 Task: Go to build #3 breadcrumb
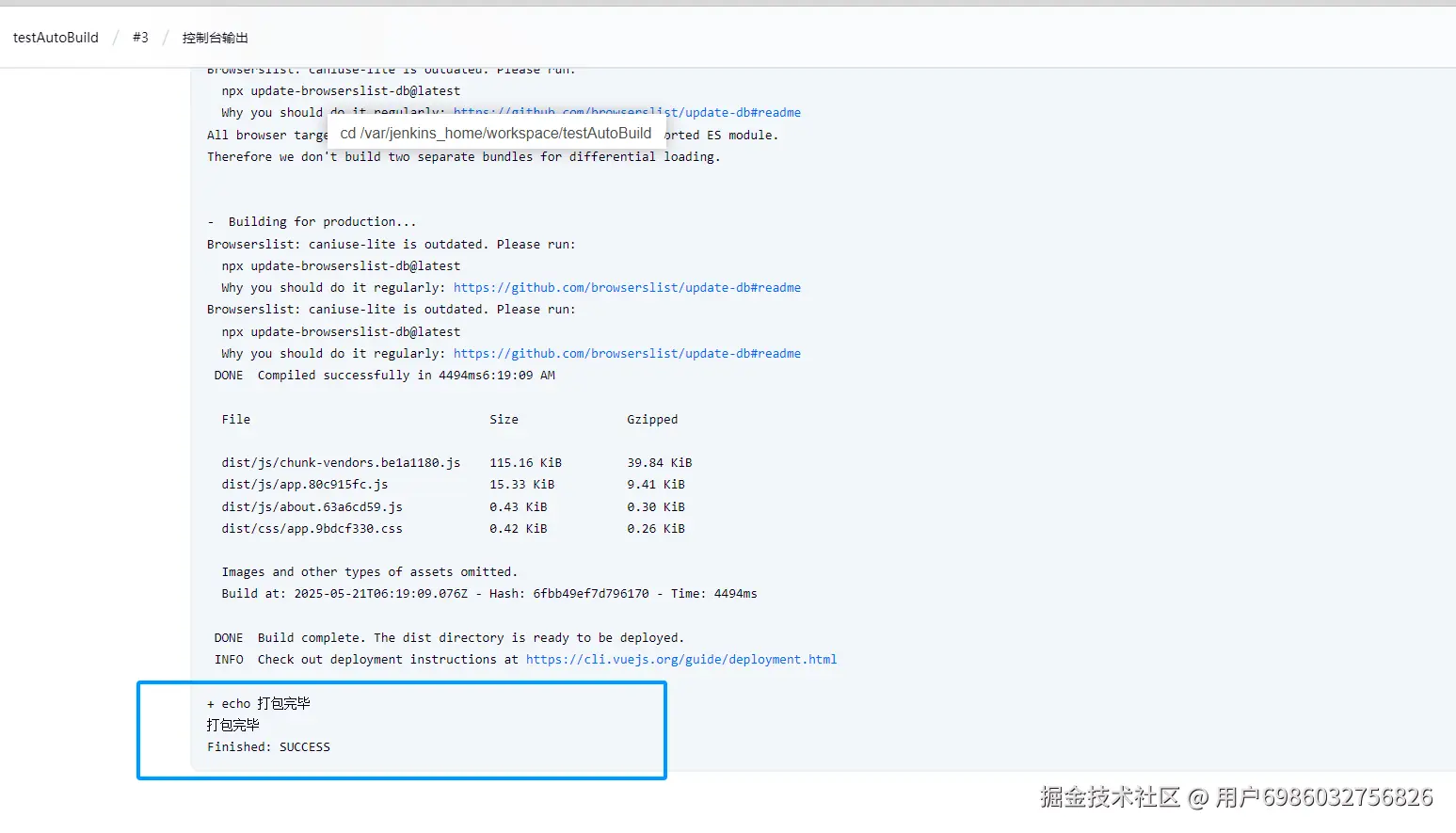click(140, 38)
